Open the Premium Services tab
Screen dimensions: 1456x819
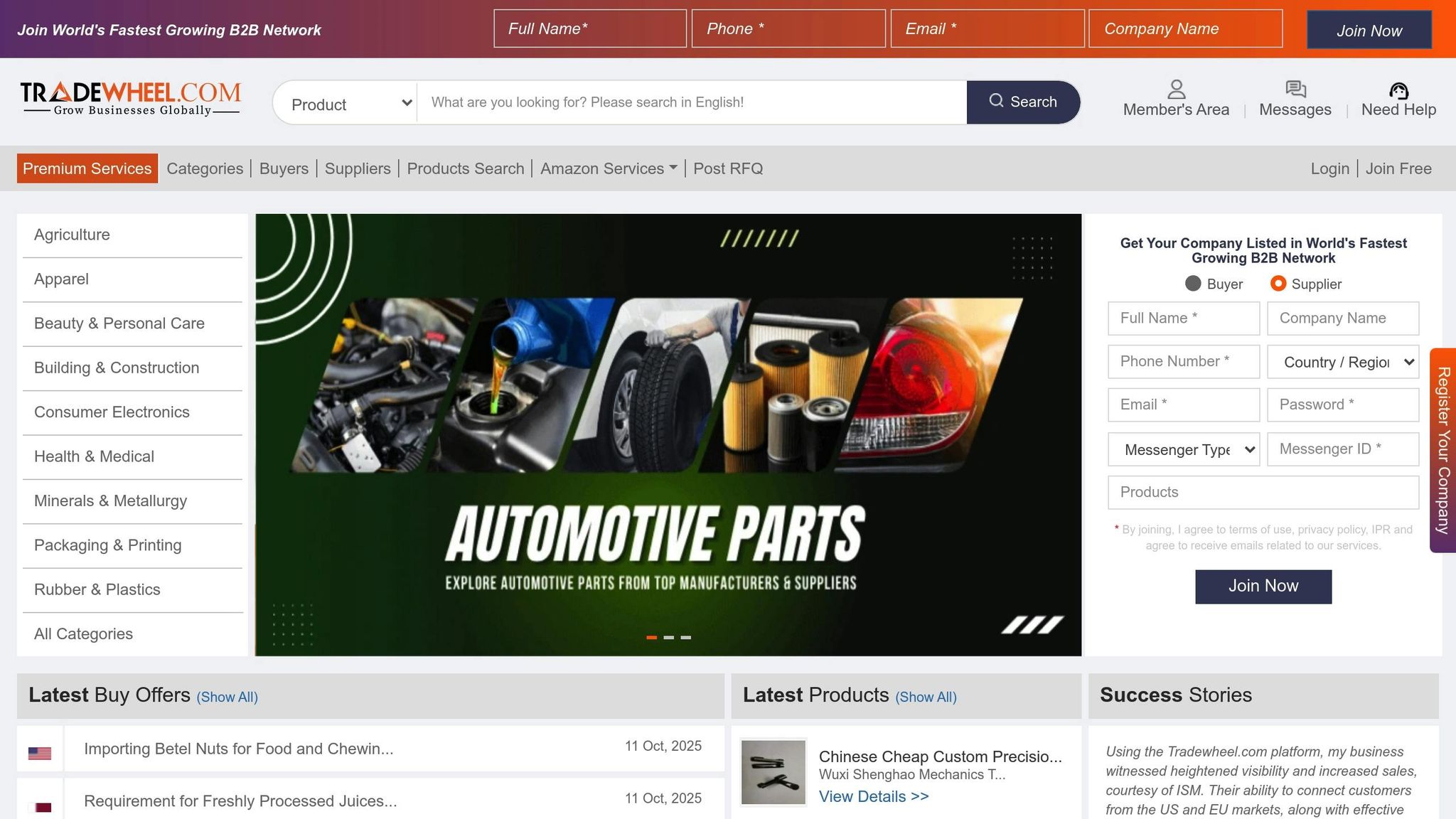87,168
